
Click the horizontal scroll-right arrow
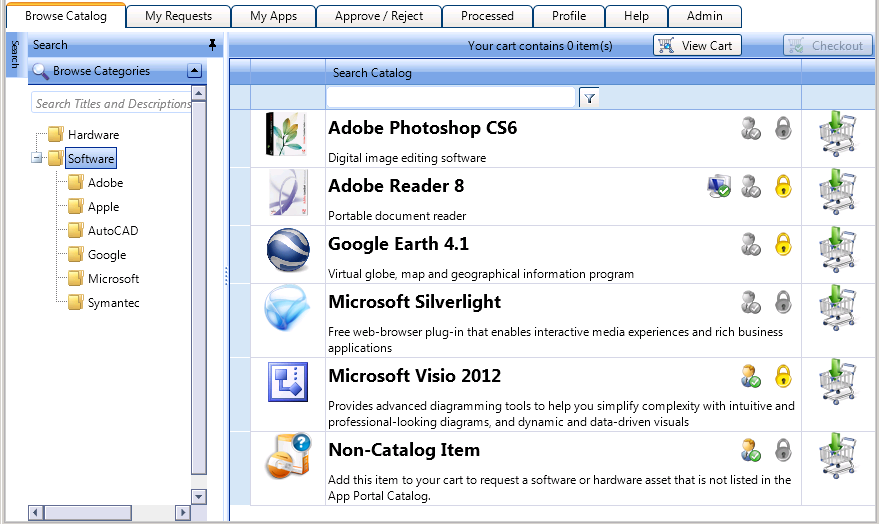click(183, 512)
